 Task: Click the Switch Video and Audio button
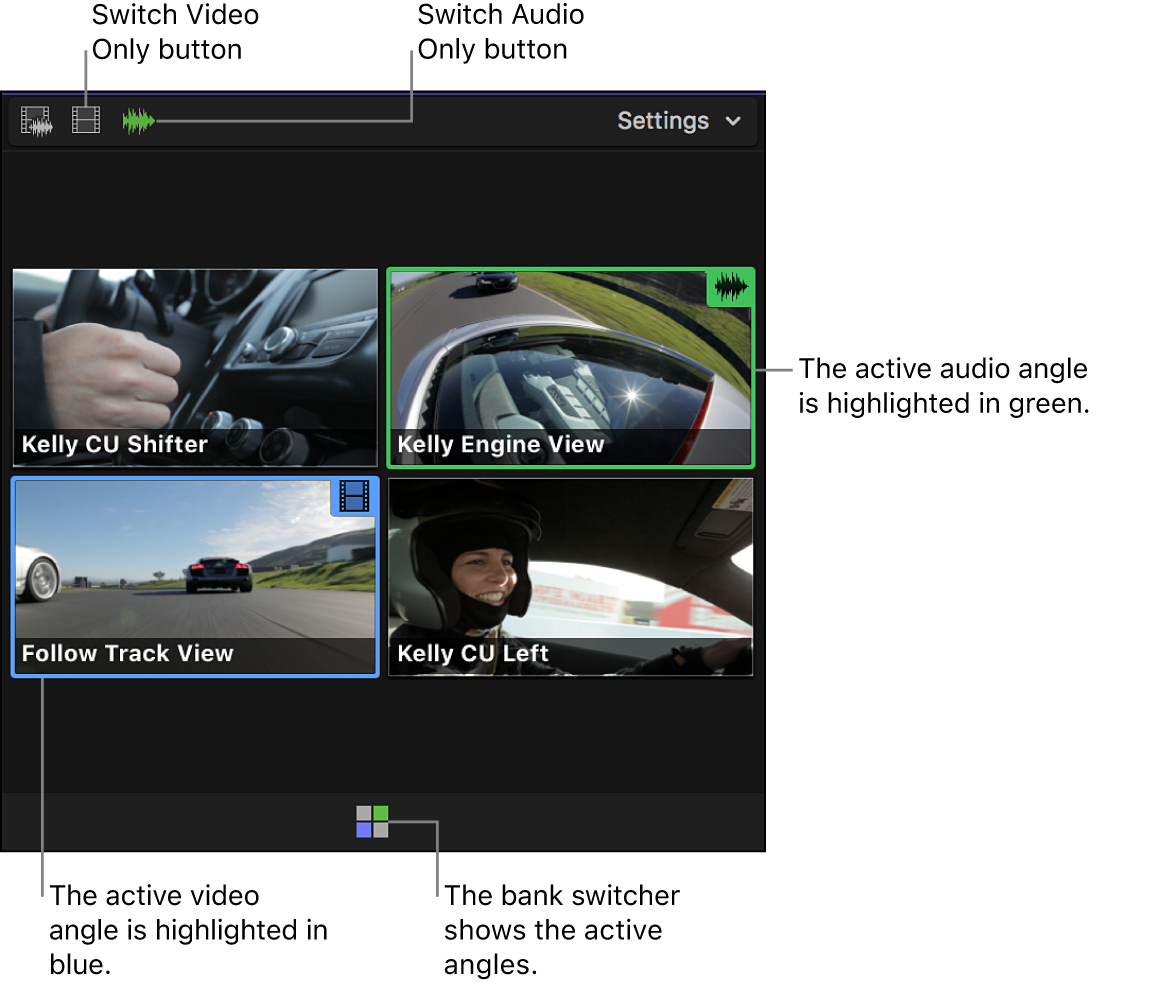click(x=37, y=120)
